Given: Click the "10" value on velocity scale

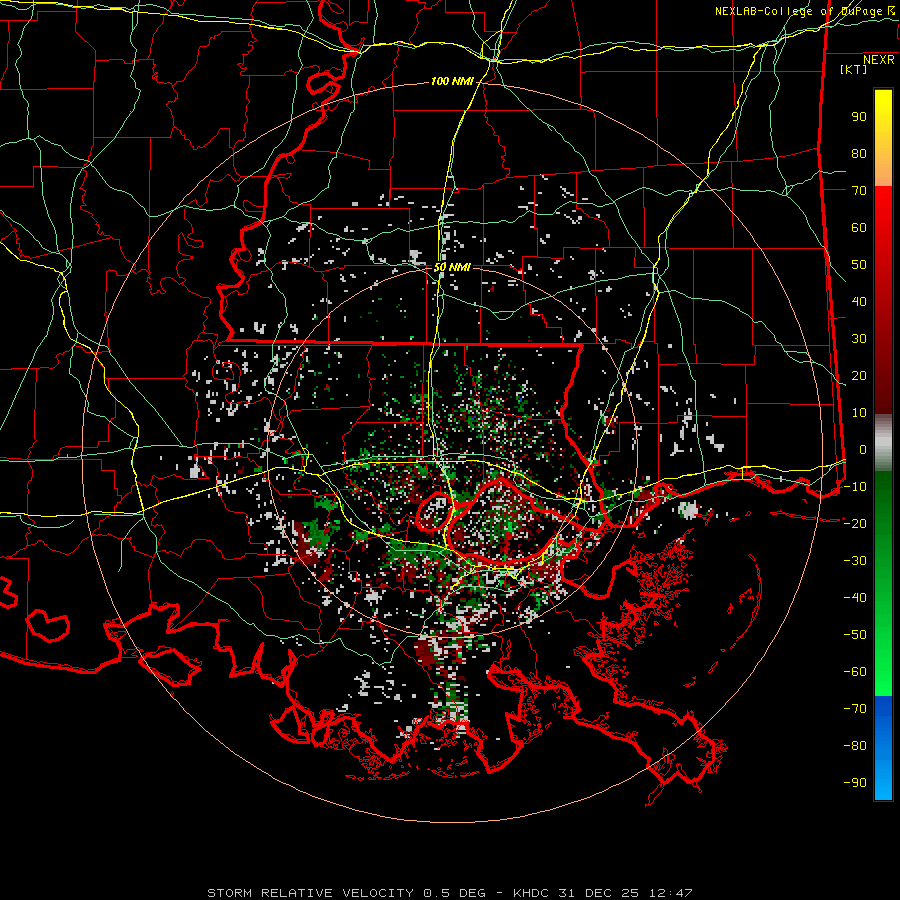Looking at the screenshot, I should pyautogui.click(x=859, y=413).
